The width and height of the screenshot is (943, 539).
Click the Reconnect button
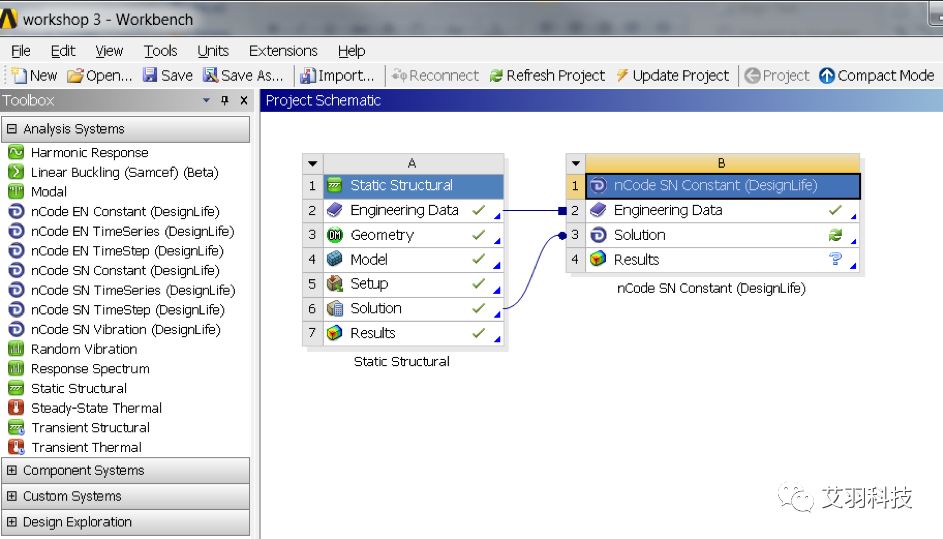(x=435, y=76)
